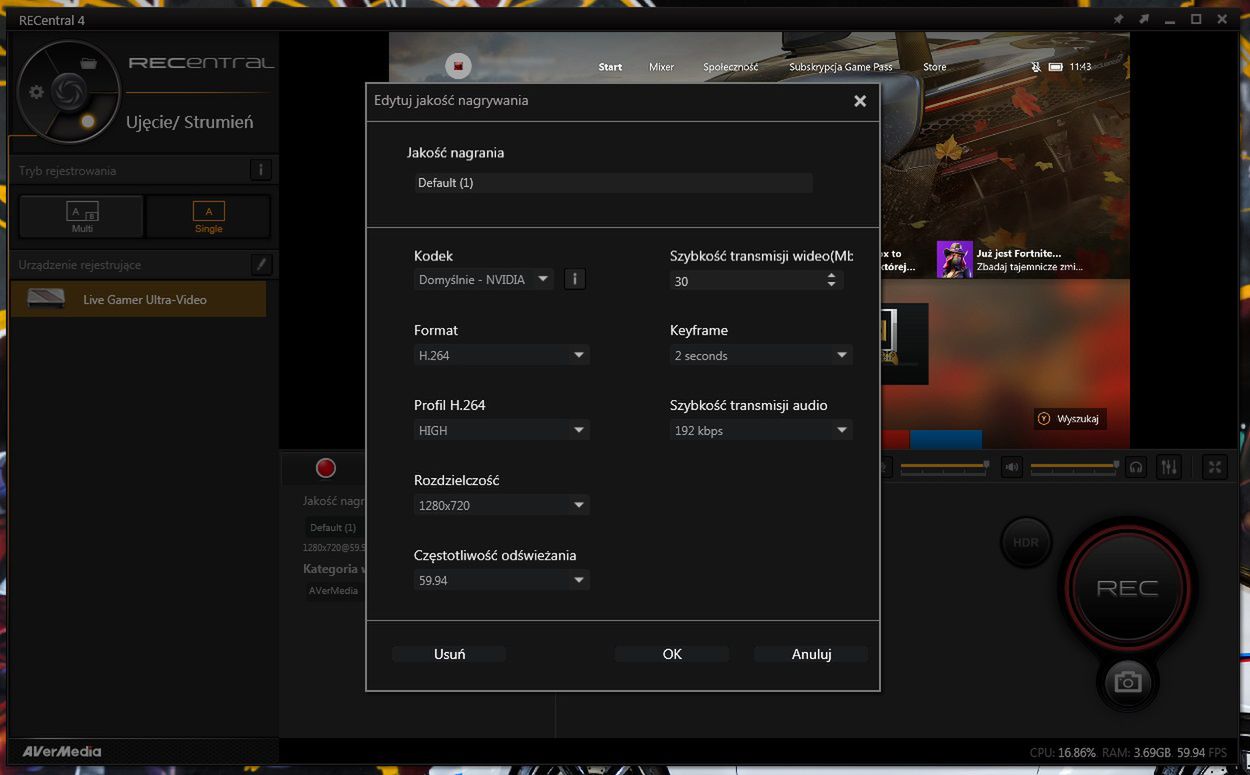Confirm with the OK button
1250x775 pixels.
coord(672,654)
